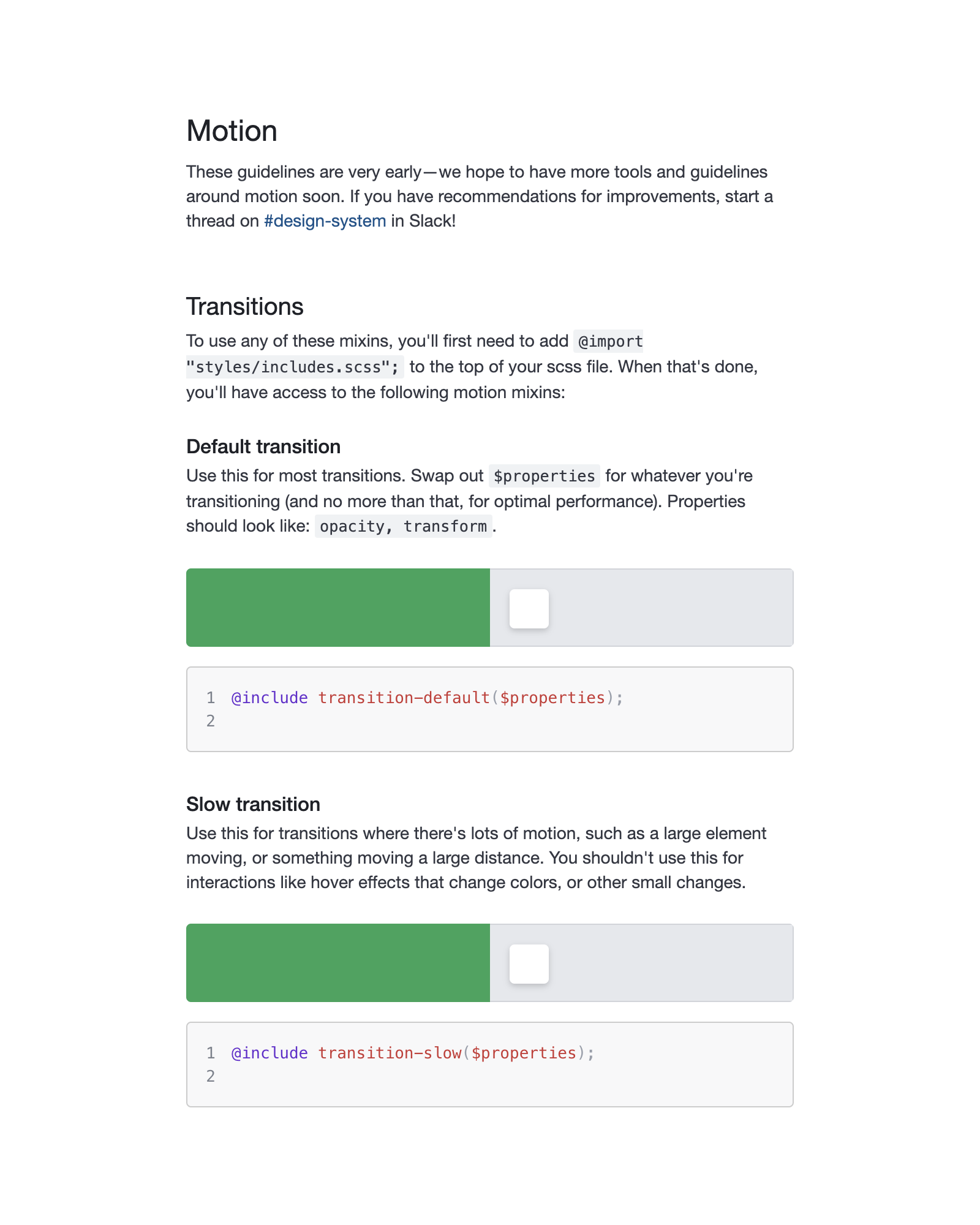The height and width of the screenshot is (1225, 980).
Task: Click the opacity, transform inline code example
Action: coord(403,526)
